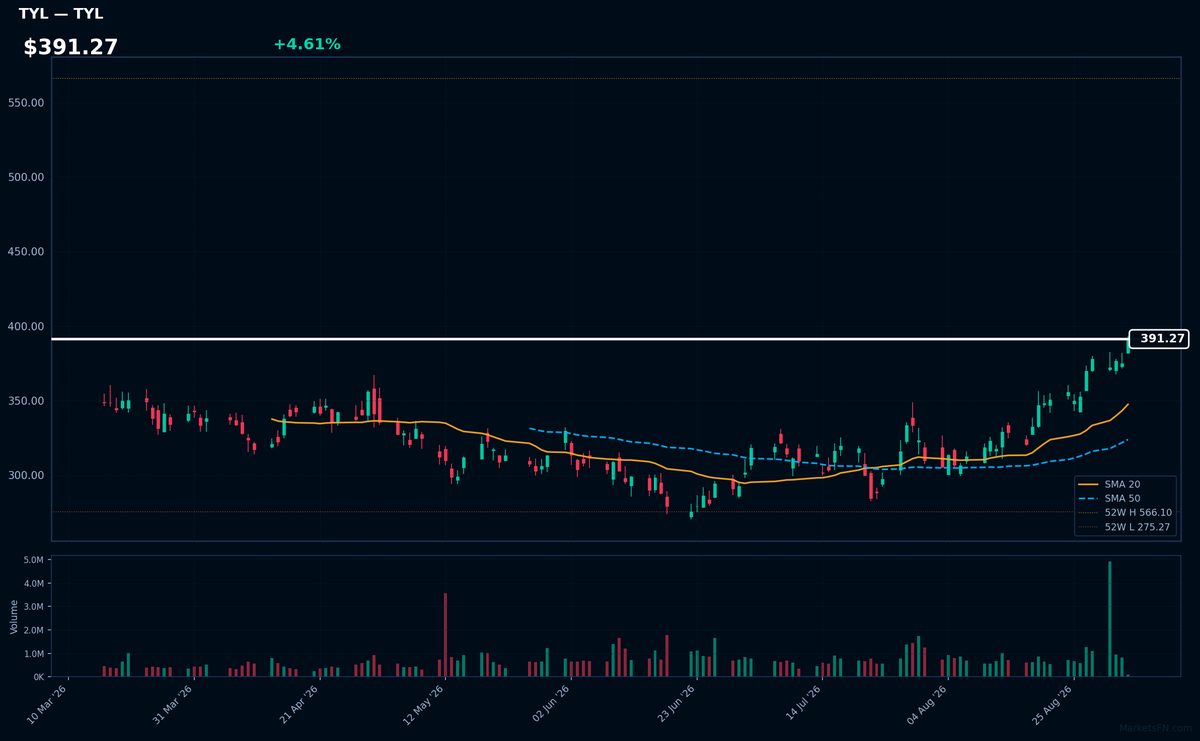Click the tall red volume bar near 12 May
The height and width of the screenshot is (741, 1200).
tap(445, 635)
